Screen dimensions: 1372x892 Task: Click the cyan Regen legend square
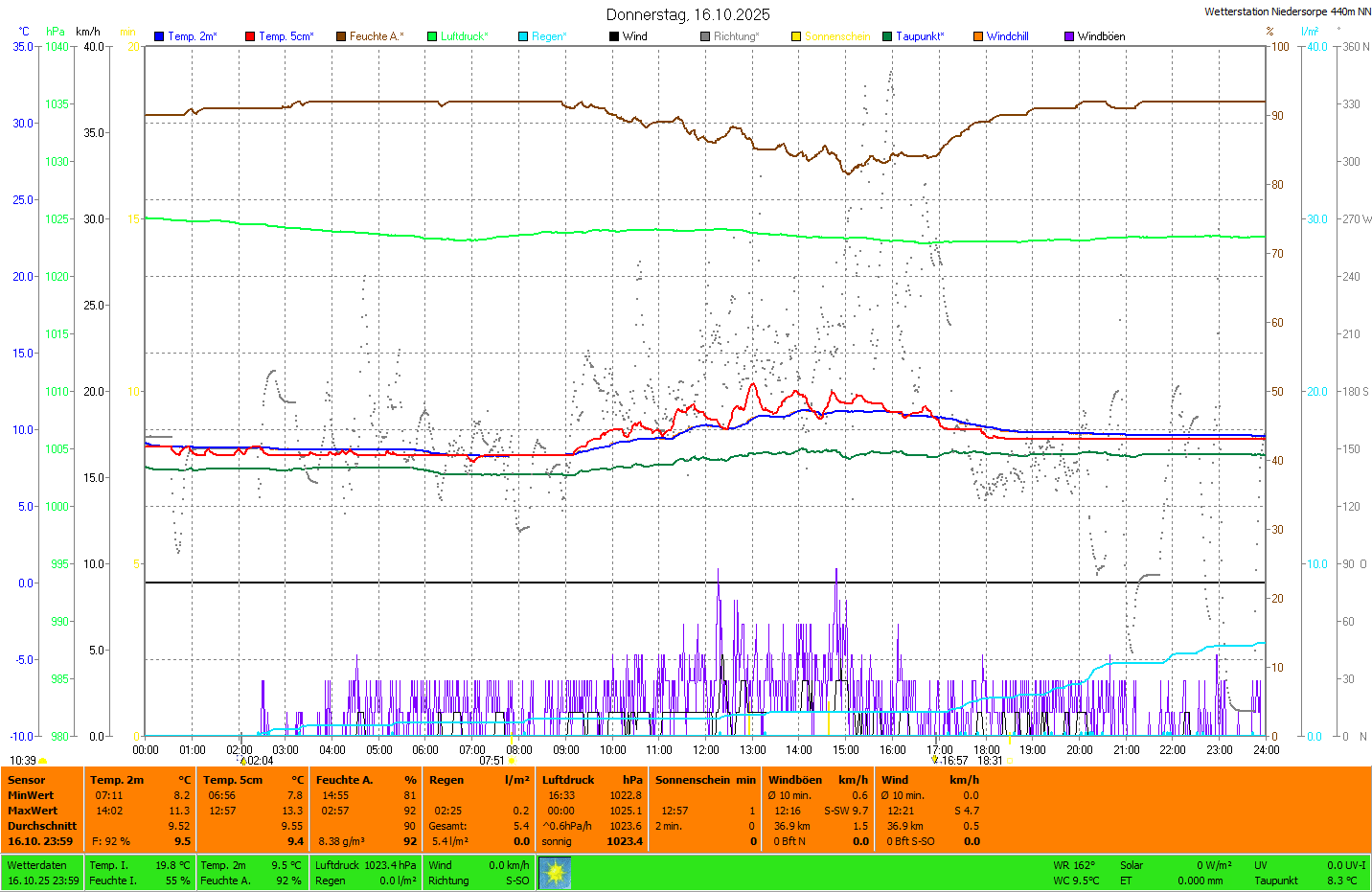coord(523,36)
